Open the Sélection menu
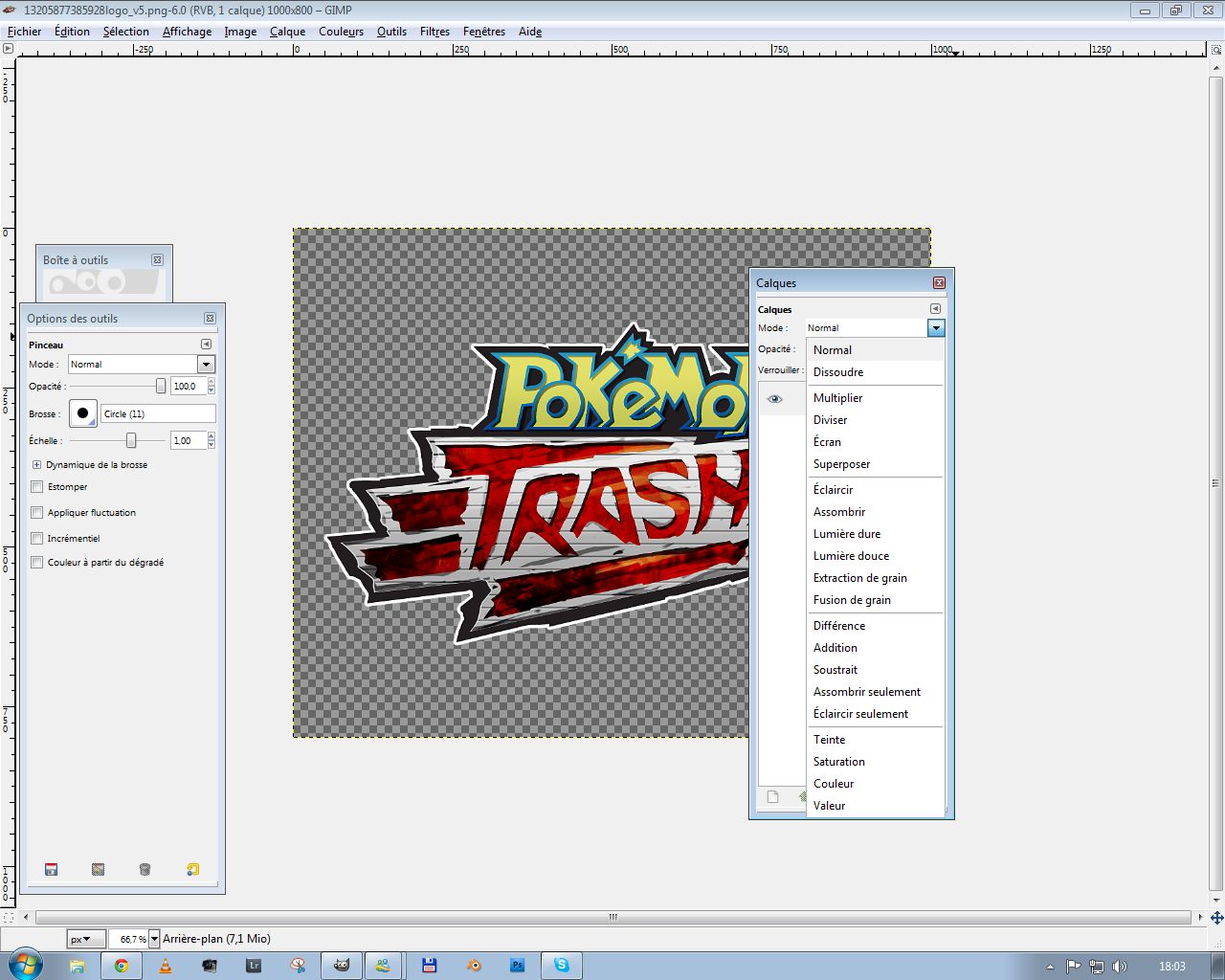 click(126, 32)
